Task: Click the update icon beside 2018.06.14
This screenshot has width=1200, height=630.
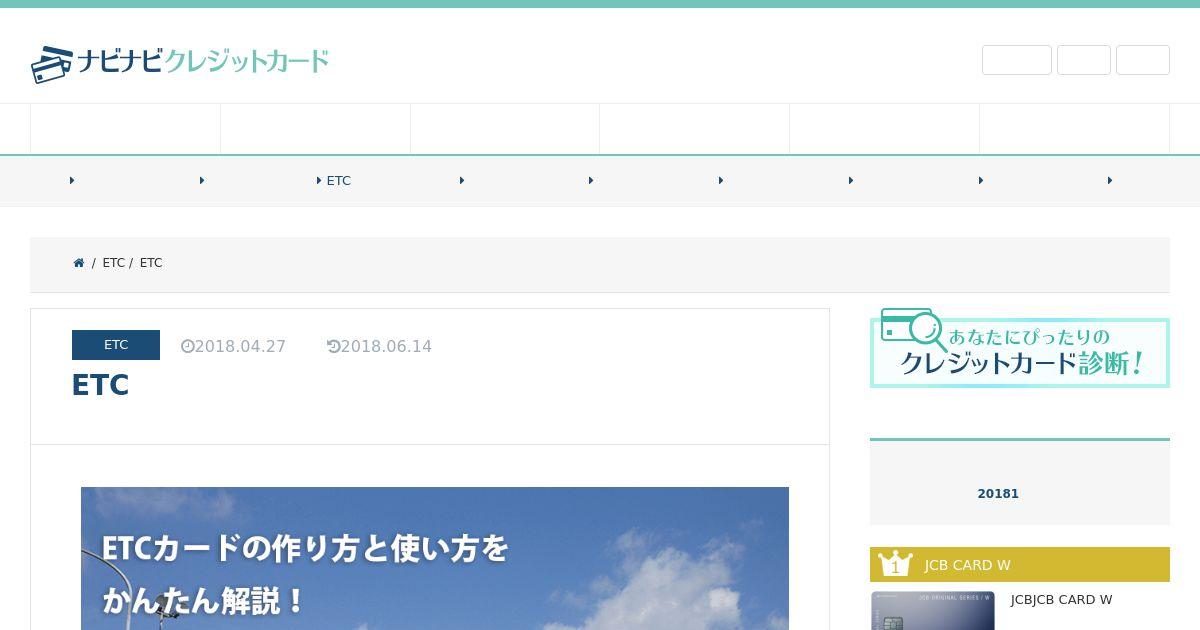Action: 333,346
